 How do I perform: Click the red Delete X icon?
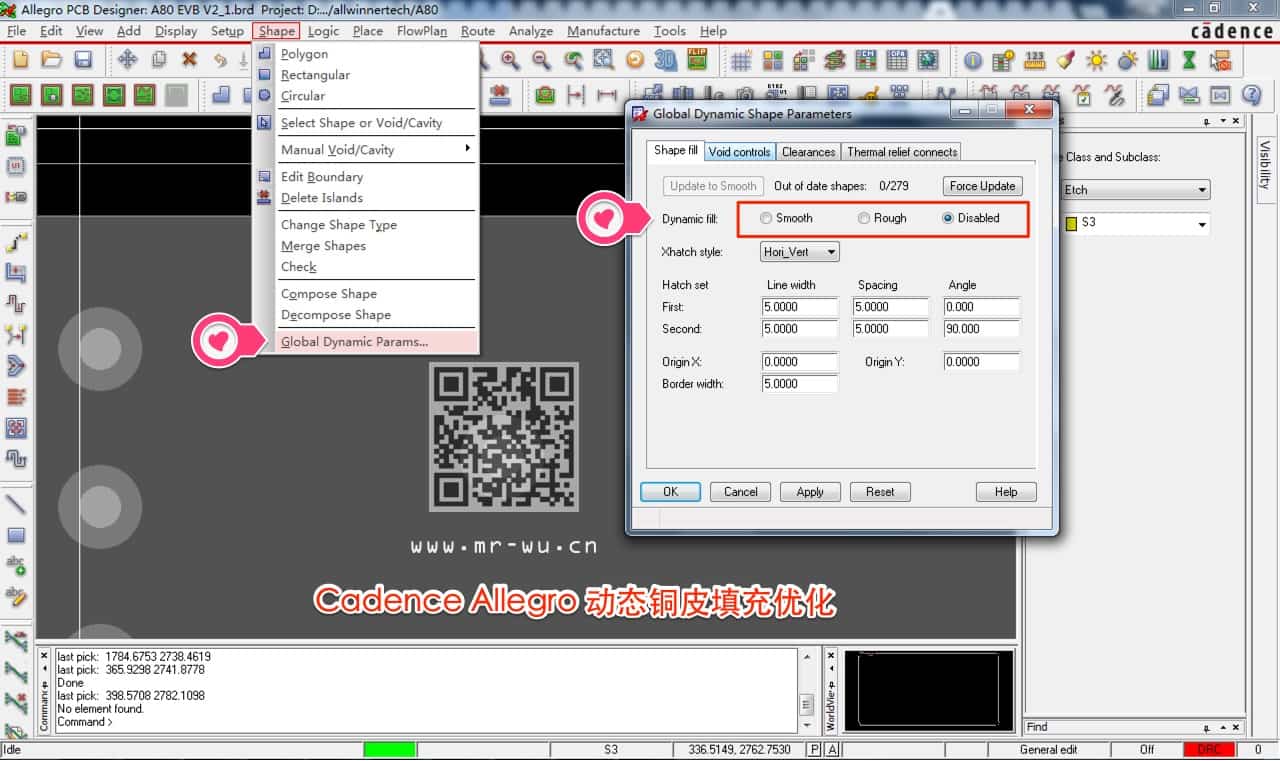coord(189,60)
